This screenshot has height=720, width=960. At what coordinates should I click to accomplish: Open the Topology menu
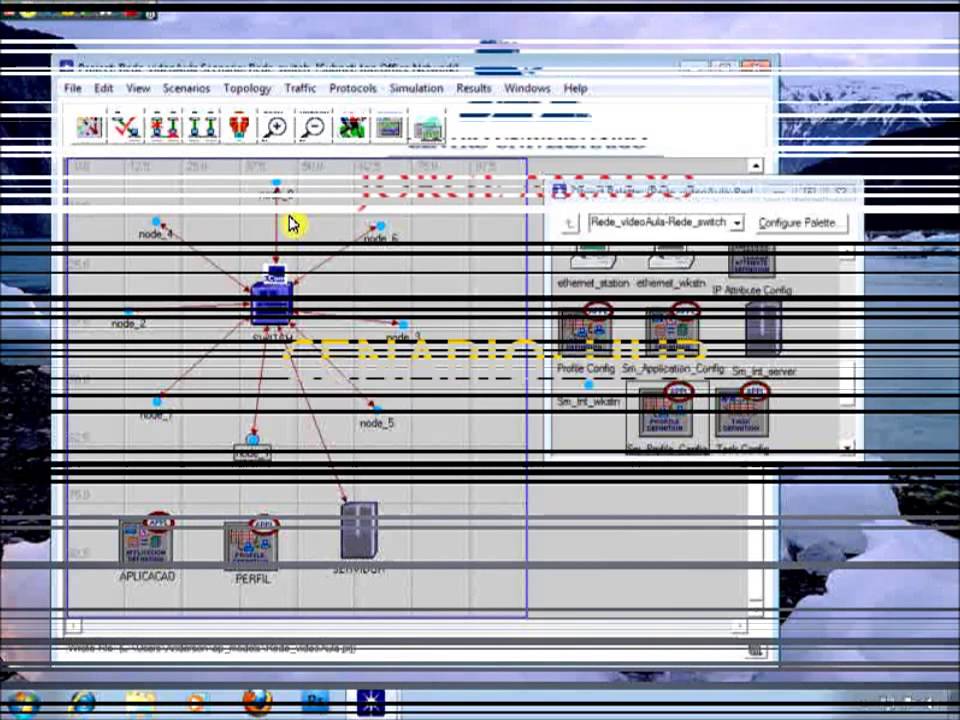coord(247,89)
